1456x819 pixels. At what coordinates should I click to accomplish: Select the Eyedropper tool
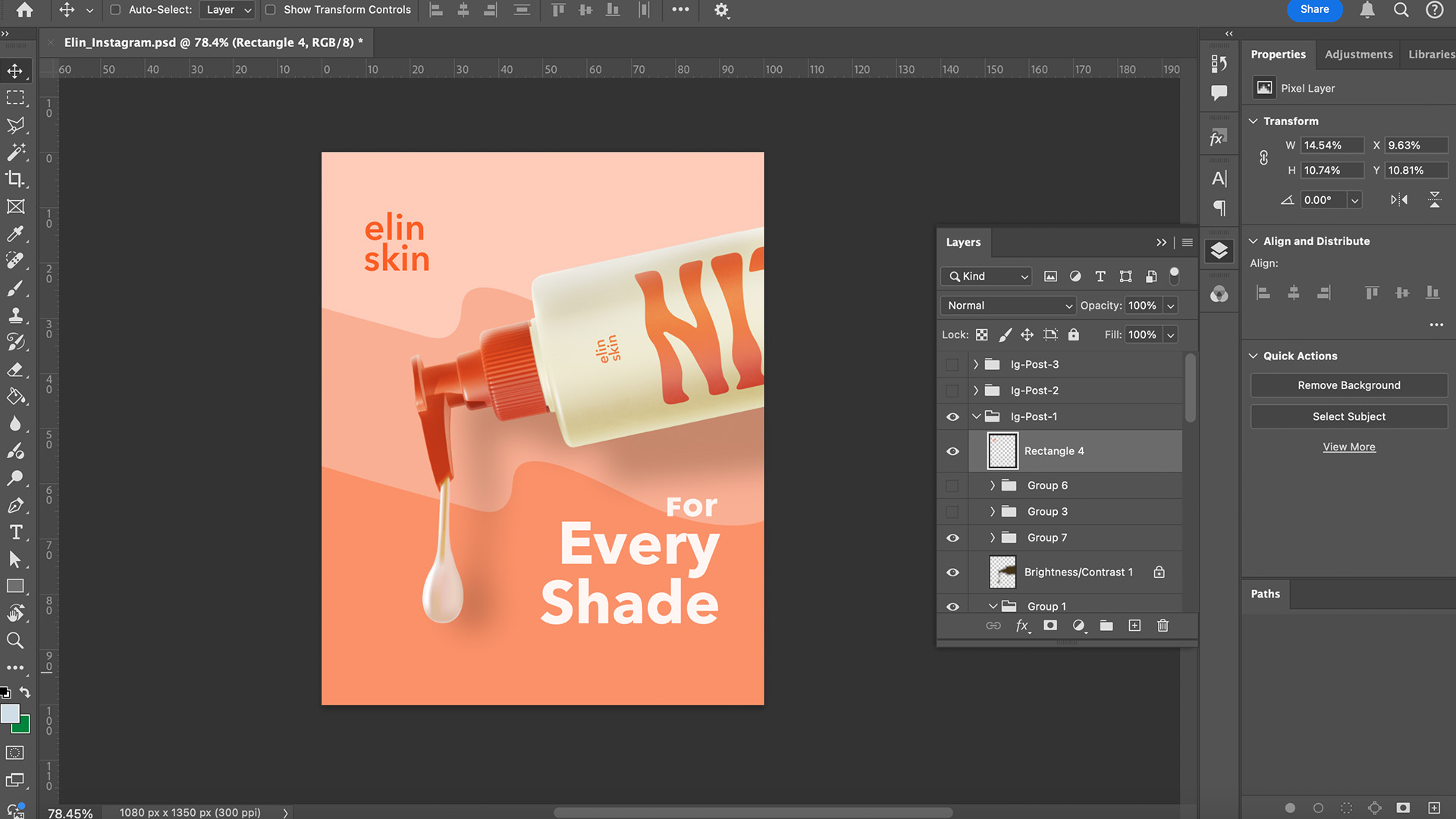point(15,234)
